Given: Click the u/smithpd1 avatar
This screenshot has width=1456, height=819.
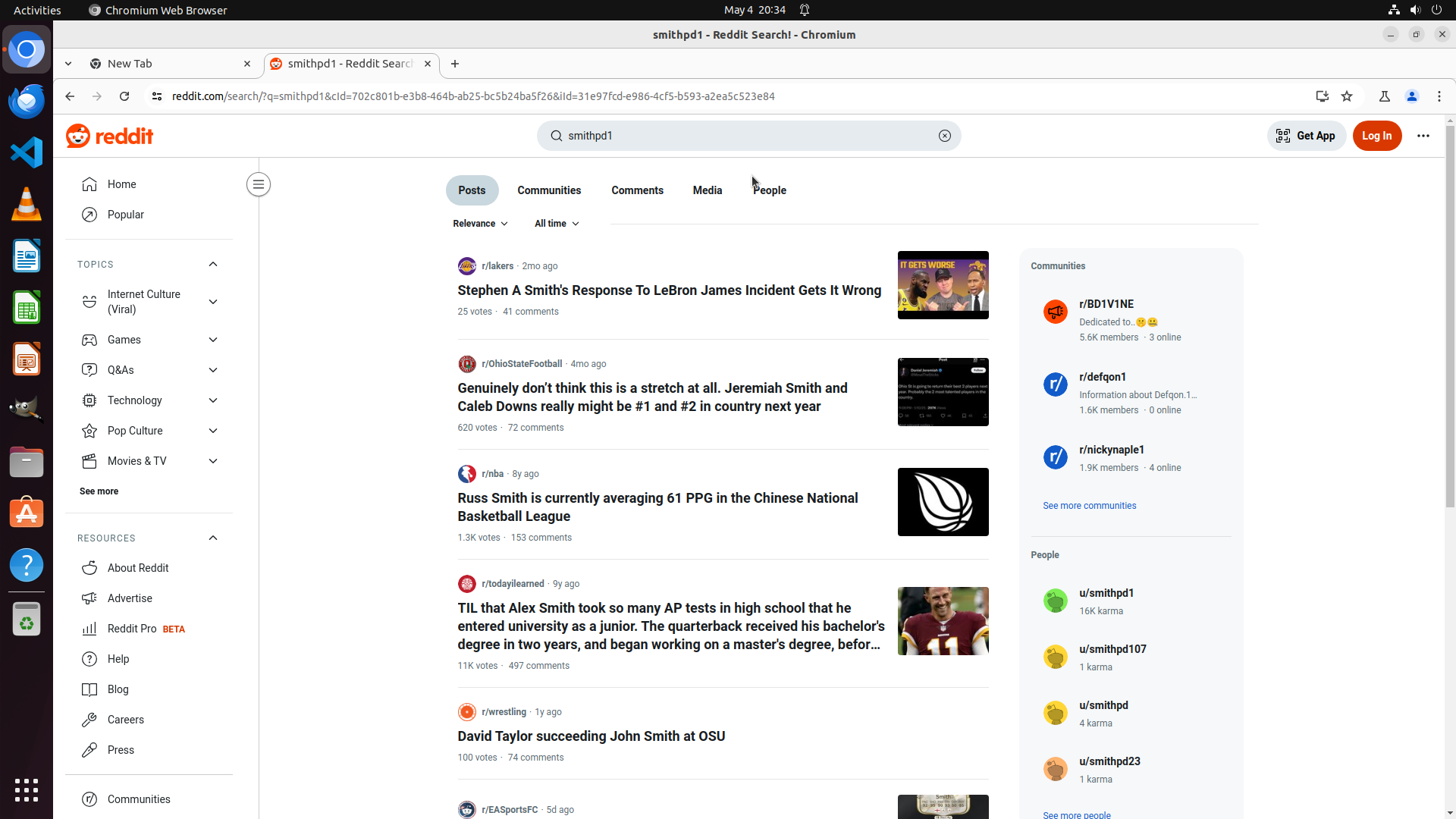Looking at the screenshot, I should [x=1055, y=601].
